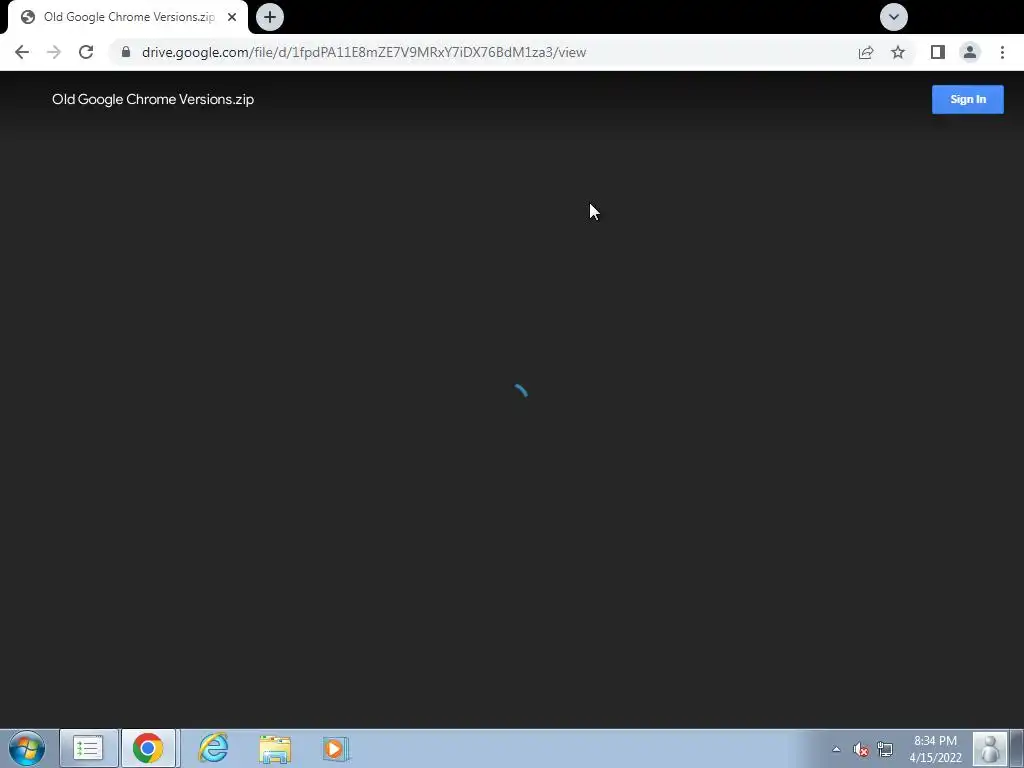
Task: Open the Chrome profile avatar
Action: (x=970, y=52)
